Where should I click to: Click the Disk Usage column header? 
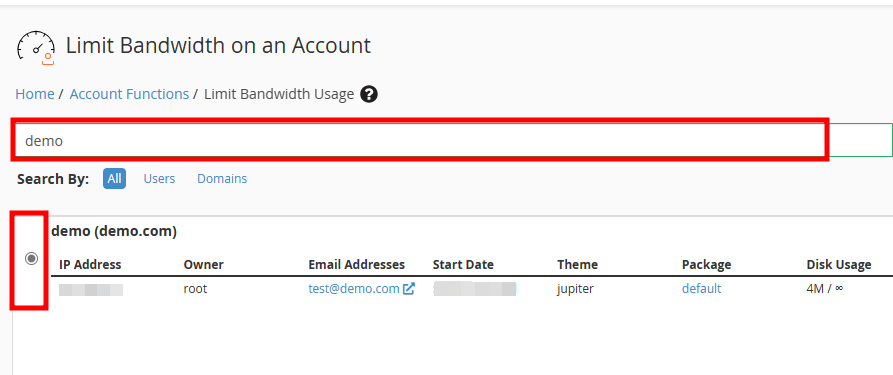839,264
